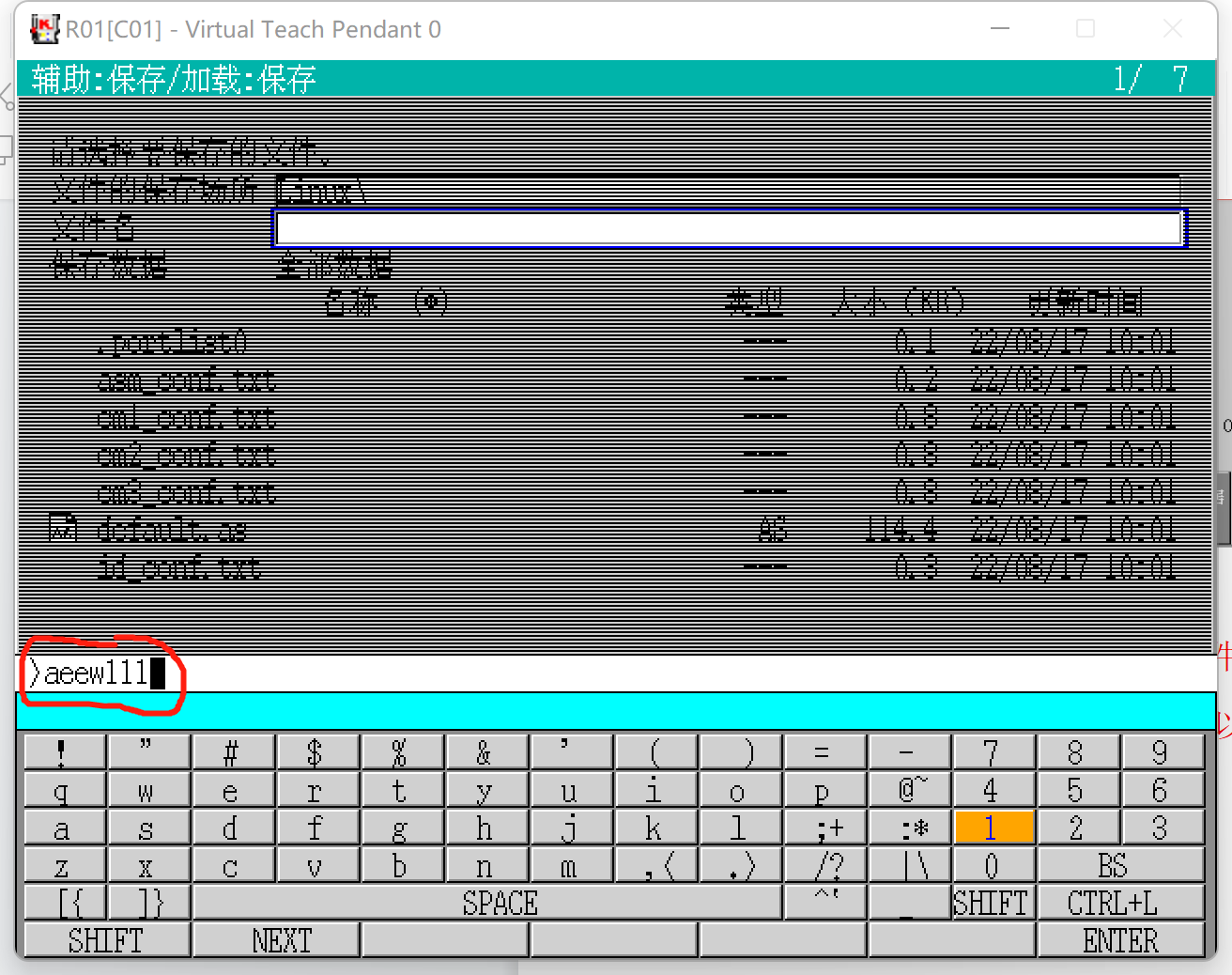
Task: Tap the 5 key on the keypad
Action: coord(1078,790)
